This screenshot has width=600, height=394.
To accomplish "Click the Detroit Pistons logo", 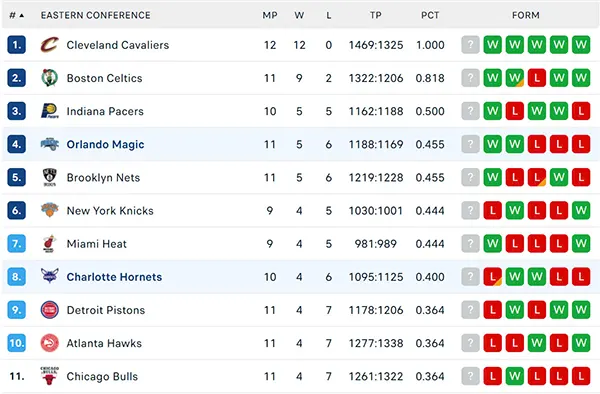I will (50, 310).
